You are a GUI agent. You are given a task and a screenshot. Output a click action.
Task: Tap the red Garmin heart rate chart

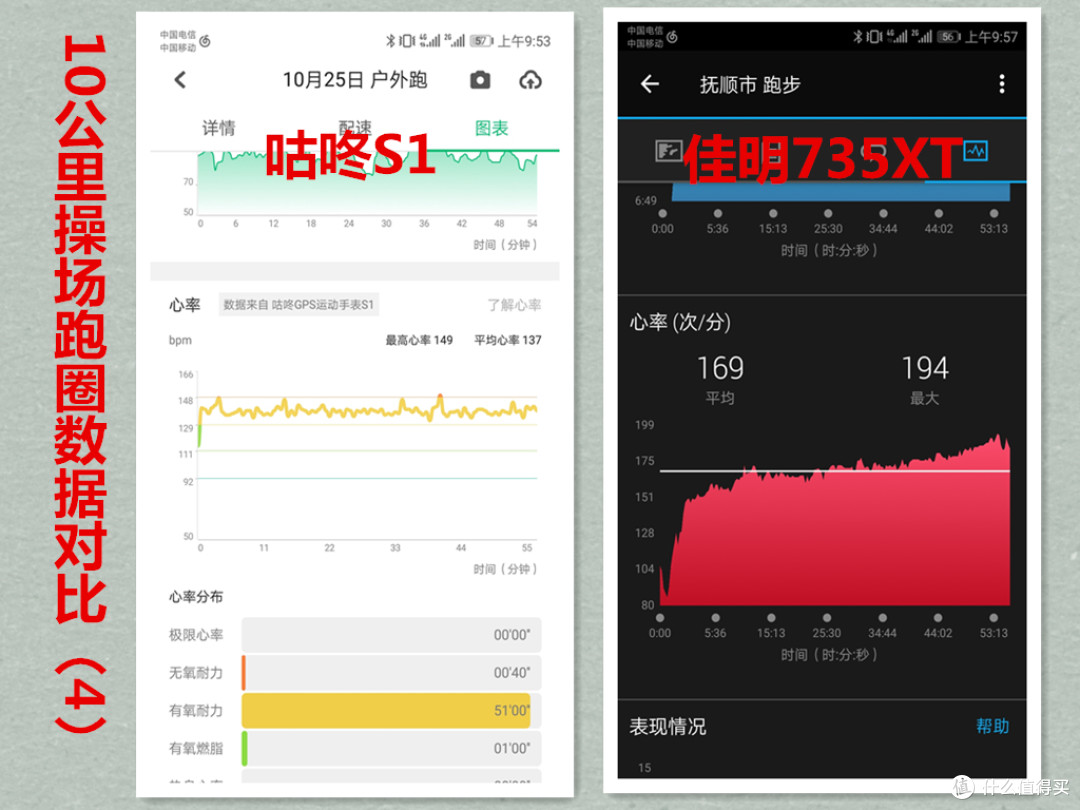(835, 518)
